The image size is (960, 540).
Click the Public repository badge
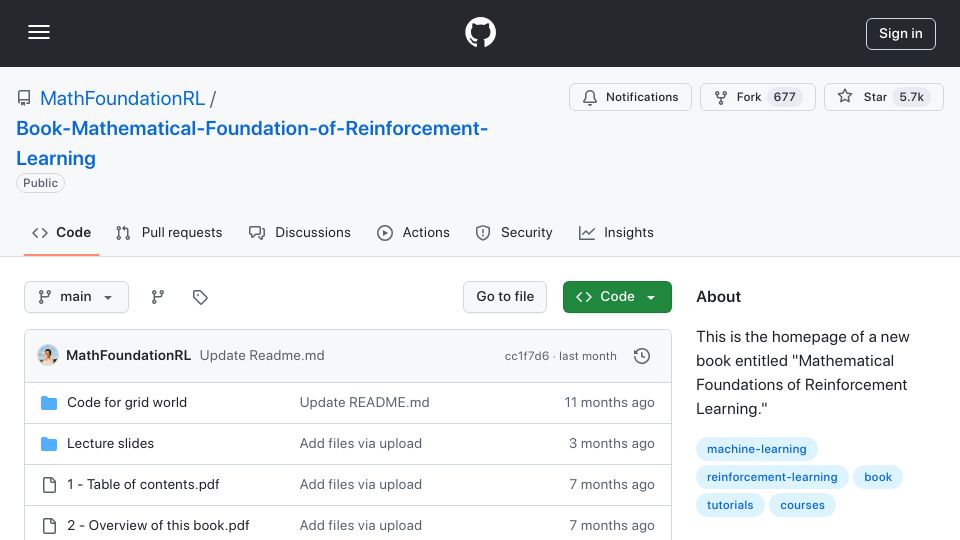(40, 183)
